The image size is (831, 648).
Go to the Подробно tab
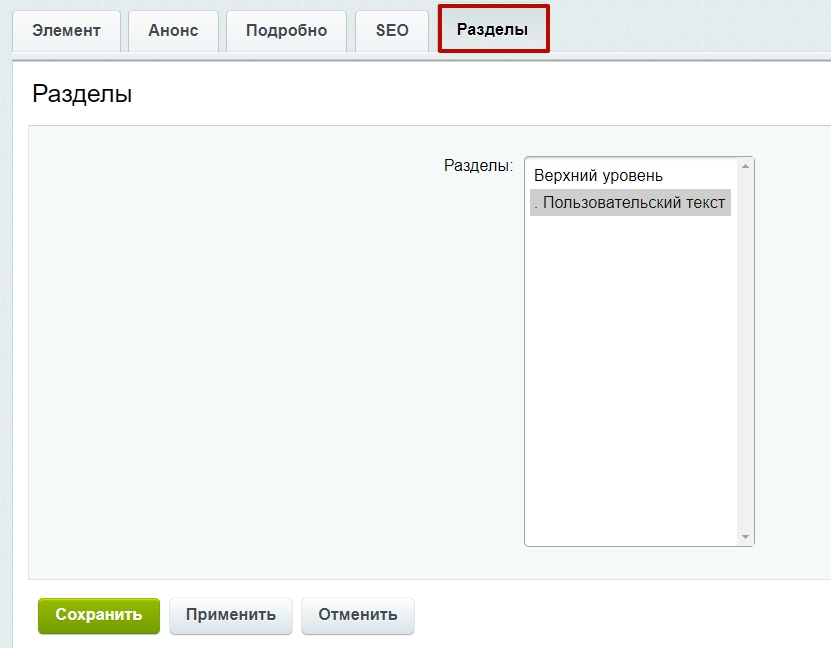click(286, 31)
